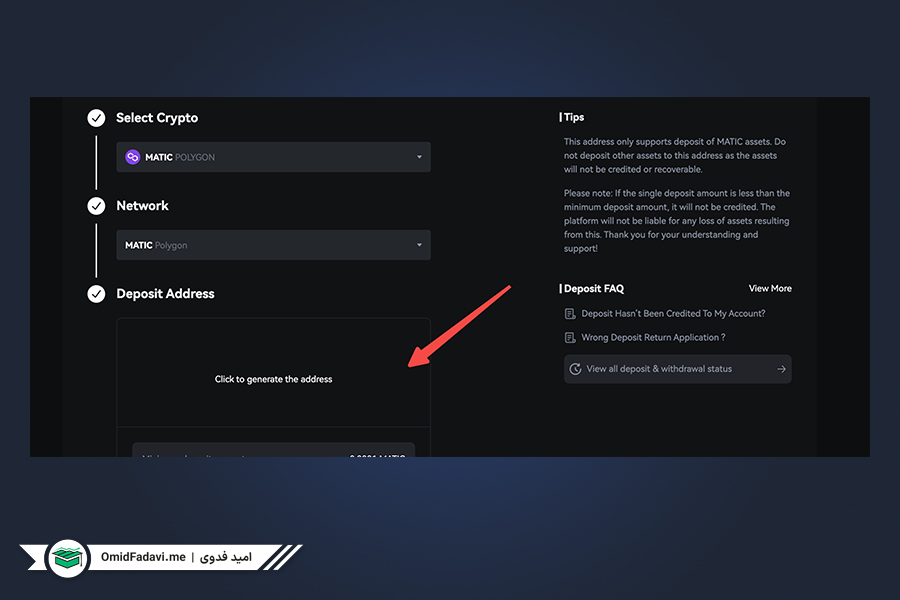The width and height of the screenshot is (900, 600).
Task: Click the clock history icon in status button
Action: (x=575, y=369)
